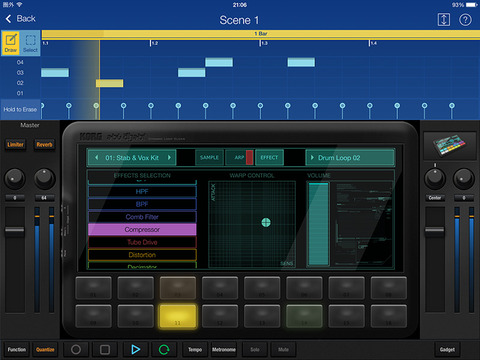Viewport: 480px width, 360px height.
Task: Toggle Solo for this track
Action: (255, 350)
